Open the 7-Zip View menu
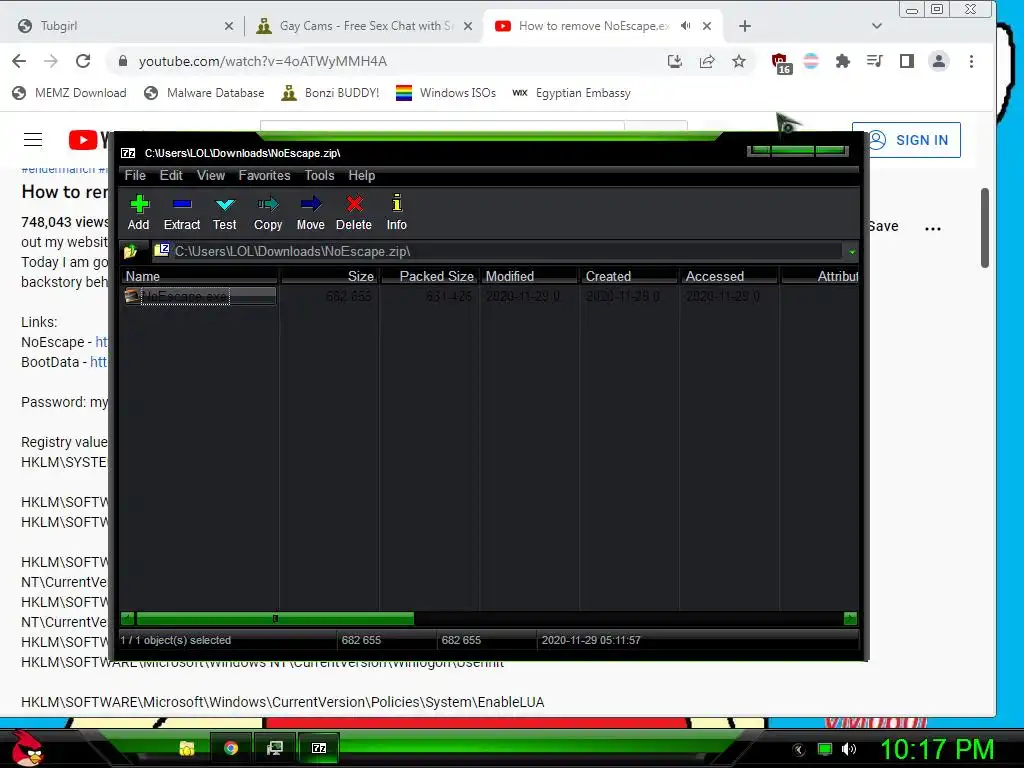The width and height of the screenshot is (1024, 768). [x=211, y=176]
